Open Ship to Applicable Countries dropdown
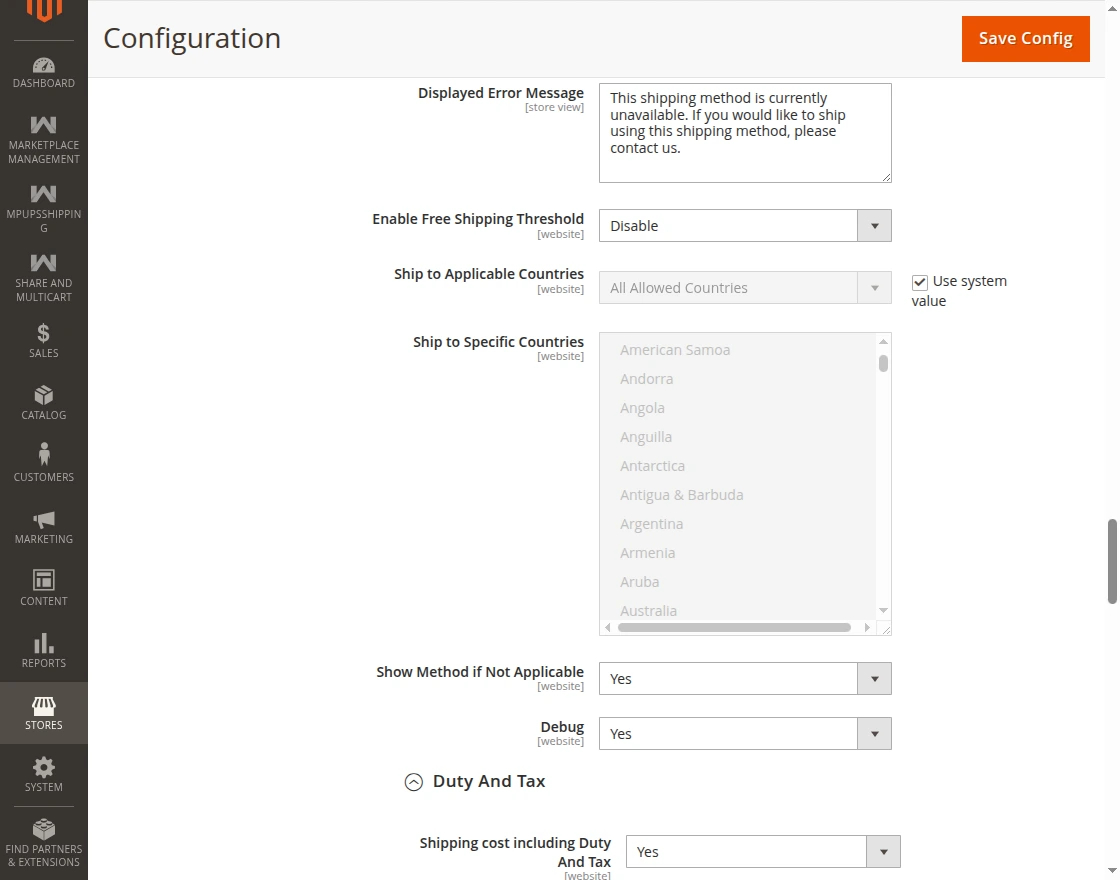 745,288
